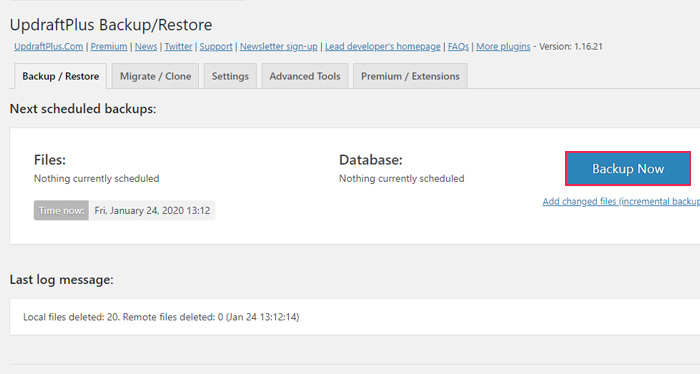
Task: Open the UpdraftPlus.Com link
Action: tap(49, 46)
